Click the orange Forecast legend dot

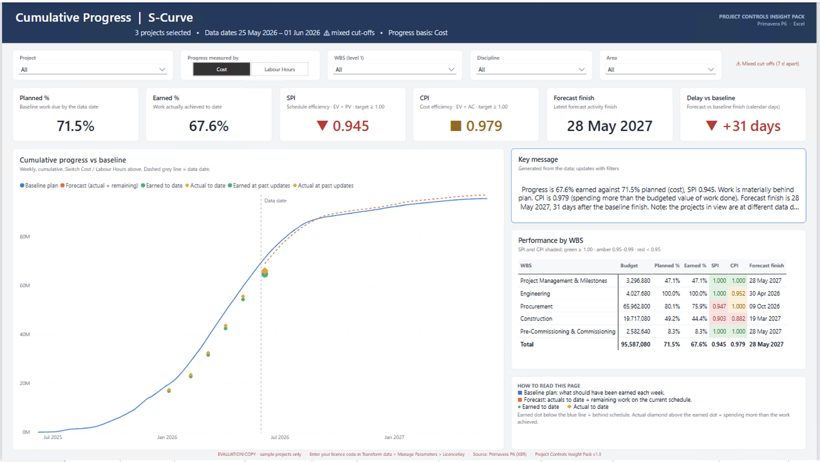click(63, 185)
